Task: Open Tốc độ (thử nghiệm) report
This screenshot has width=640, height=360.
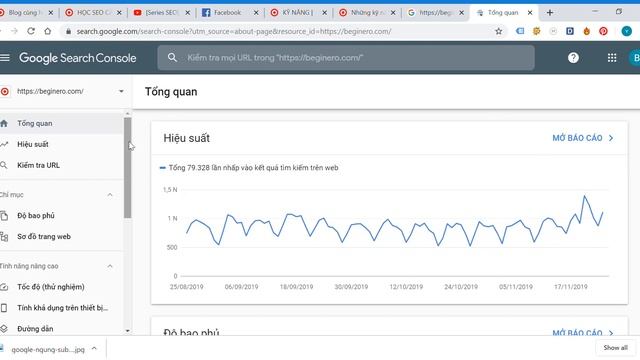Action: point(61,287)
